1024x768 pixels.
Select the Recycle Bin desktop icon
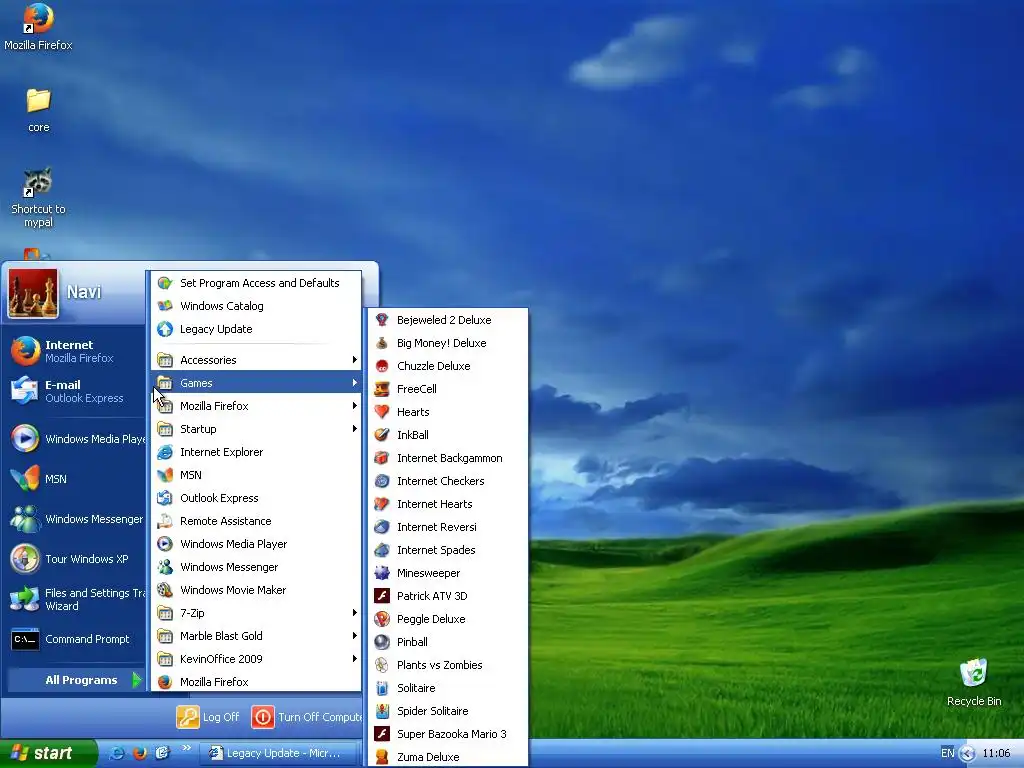[974, 682]
